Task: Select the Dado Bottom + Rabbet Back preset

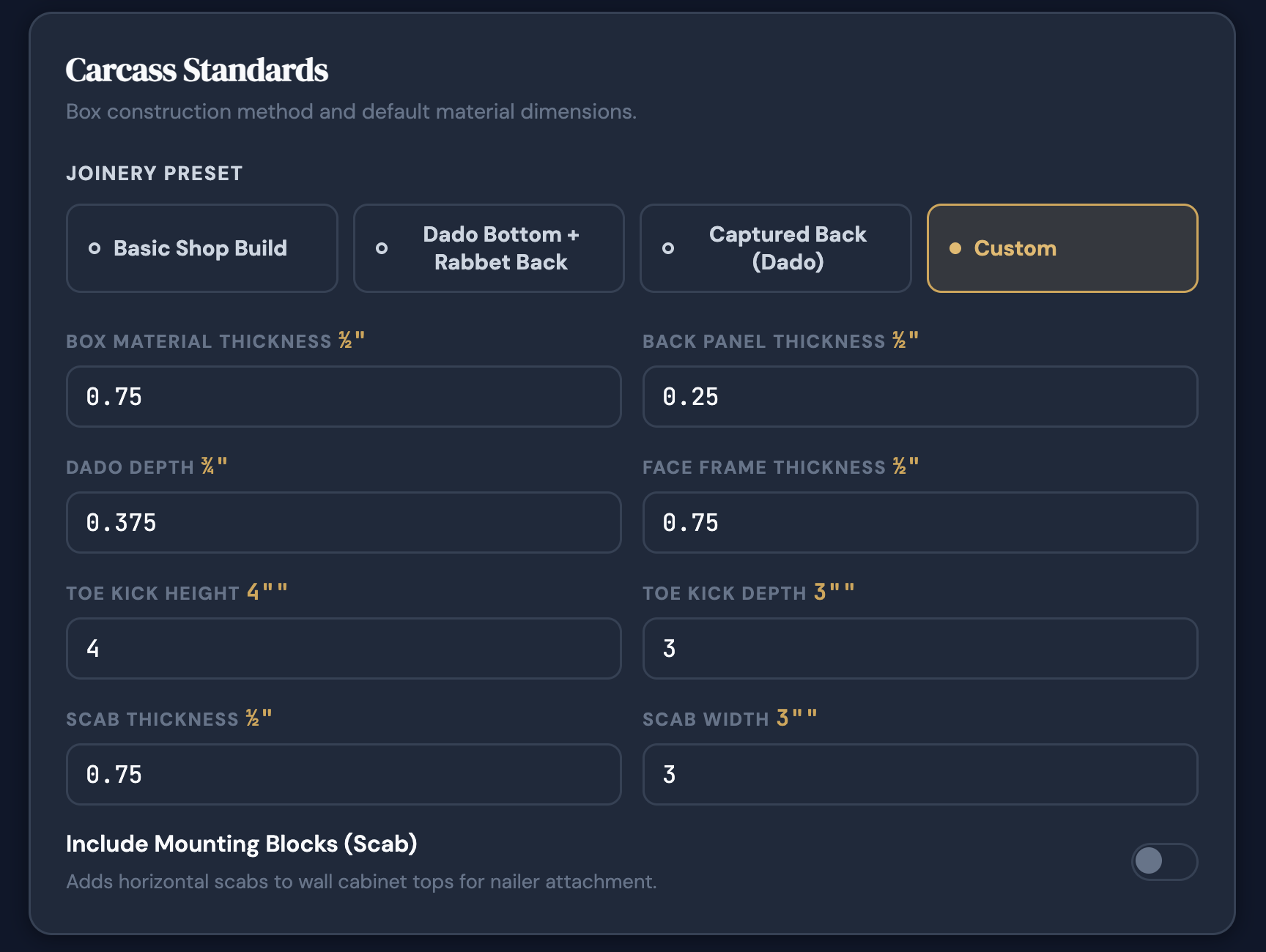Action: tap(488, 248)
